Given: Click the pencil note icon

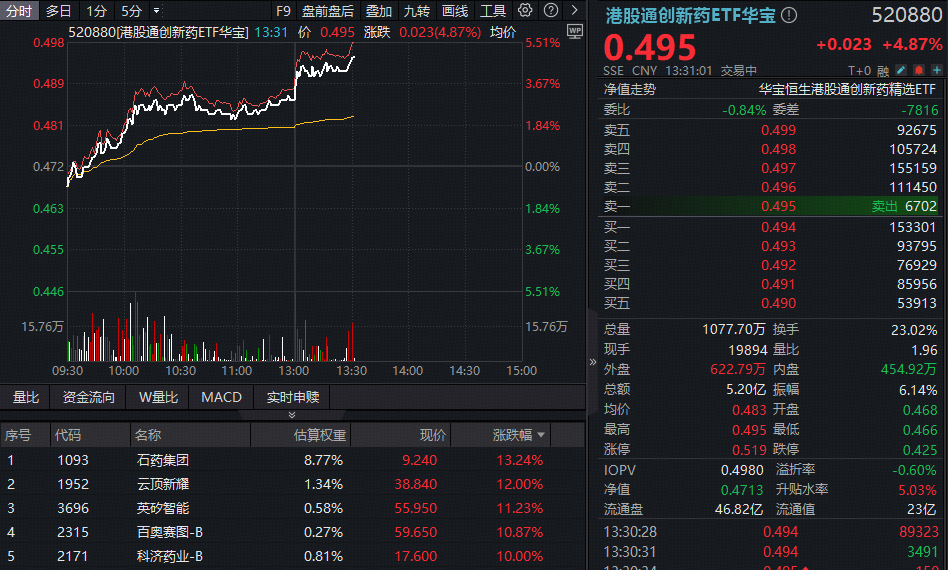Looking at the screenshot, I should (x=900, y=70).
